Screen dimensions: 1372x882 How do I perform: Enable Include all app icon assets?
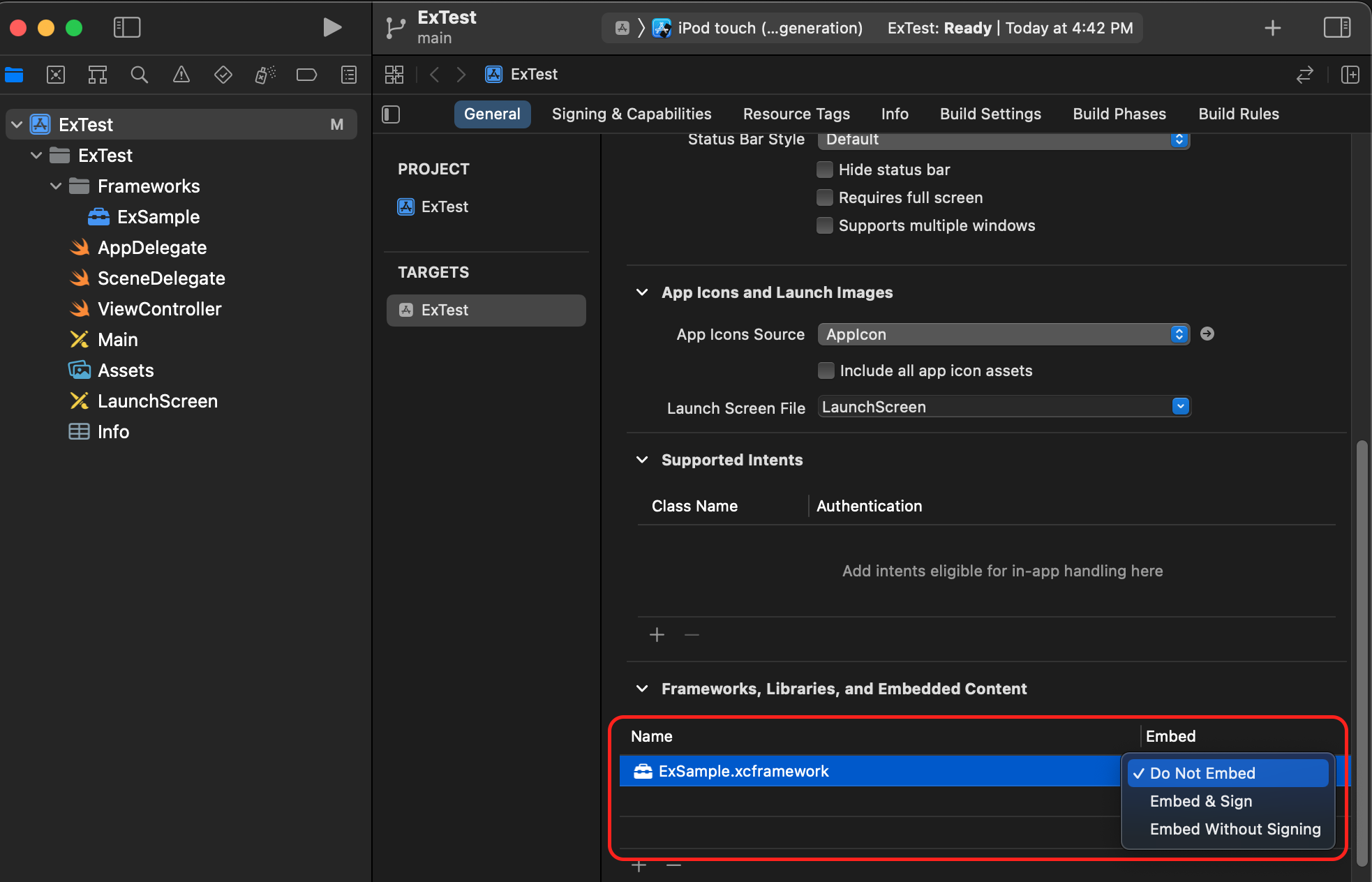coord(826,371)
